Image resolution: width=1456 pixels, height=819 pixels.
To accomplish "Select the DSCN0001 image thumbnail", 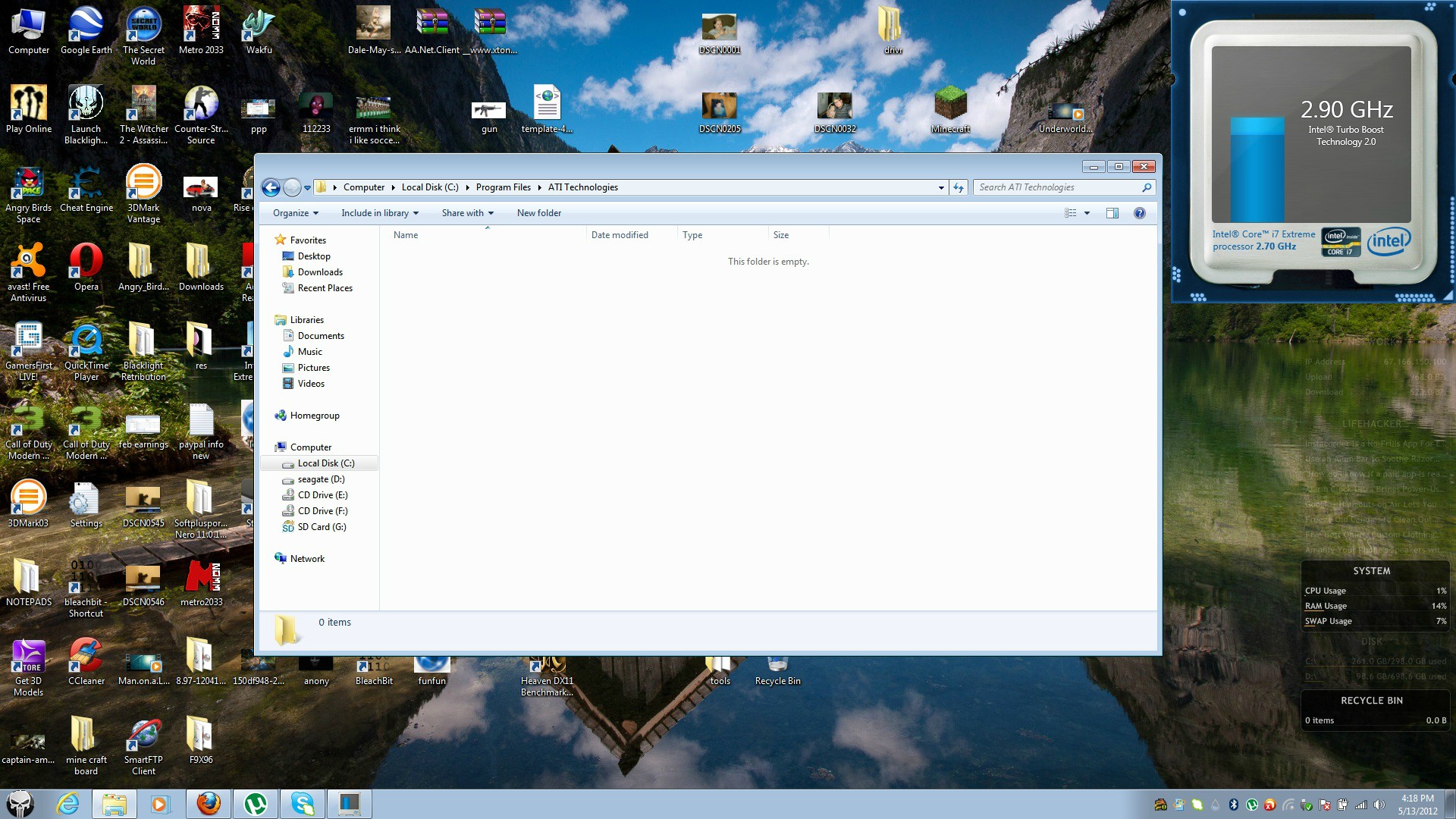I will click(x=719, y=34).
